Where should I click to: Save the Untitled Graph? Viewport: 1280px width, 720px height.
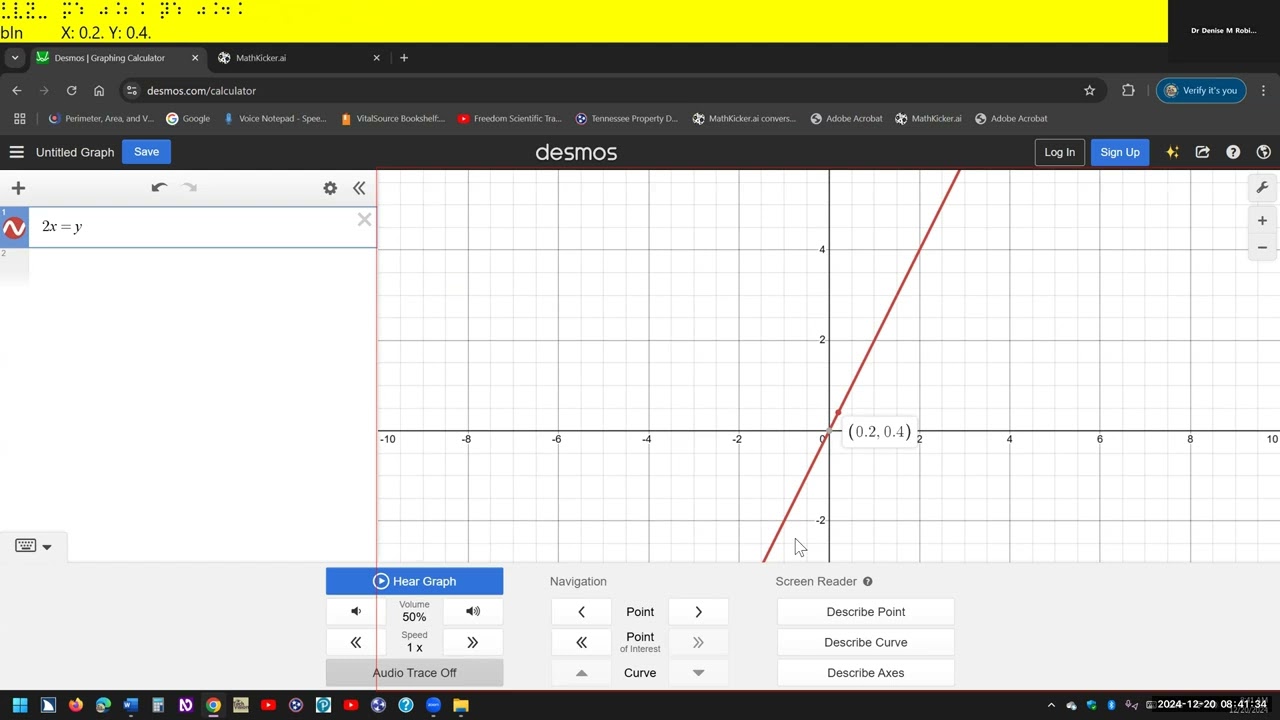pos(146,152)
